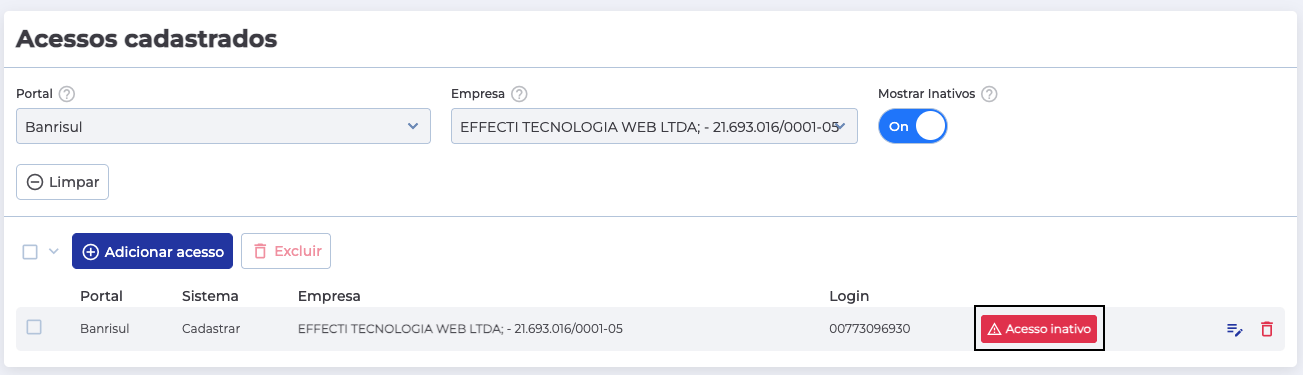Click the edit pencil icon for Banrisul row
1303x375 pixels.
click(1235, 329)
